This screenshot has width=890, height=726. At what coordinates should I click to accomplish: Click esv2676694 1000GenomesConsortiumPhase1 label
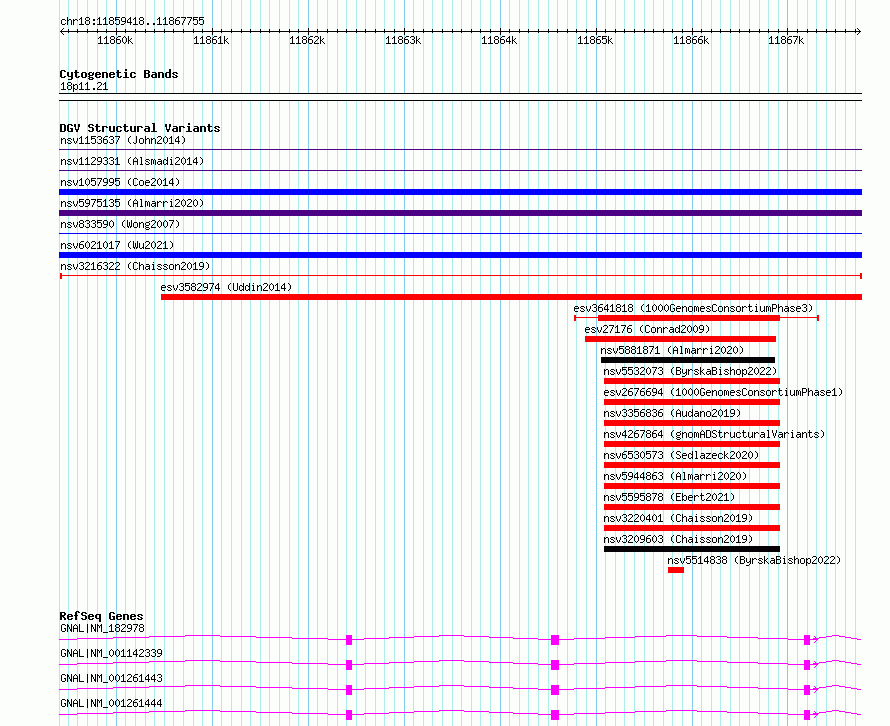(723, 392)
